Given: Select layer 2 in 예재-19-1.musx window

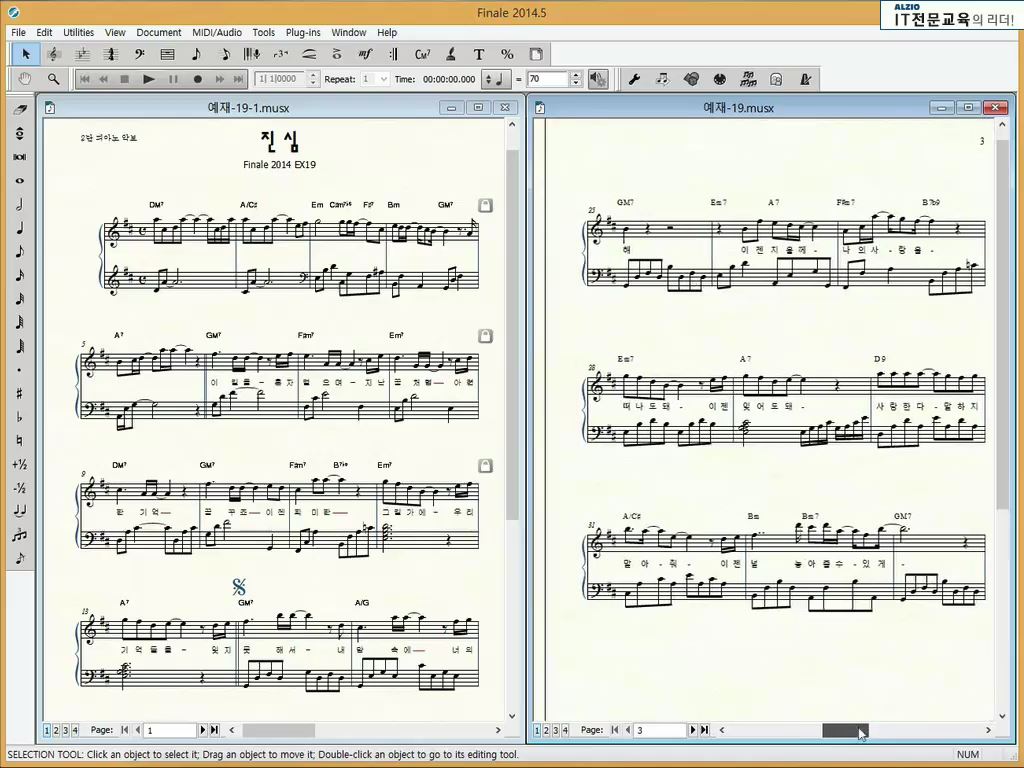Looking at the screenshot, I should (x=56, y=729).
